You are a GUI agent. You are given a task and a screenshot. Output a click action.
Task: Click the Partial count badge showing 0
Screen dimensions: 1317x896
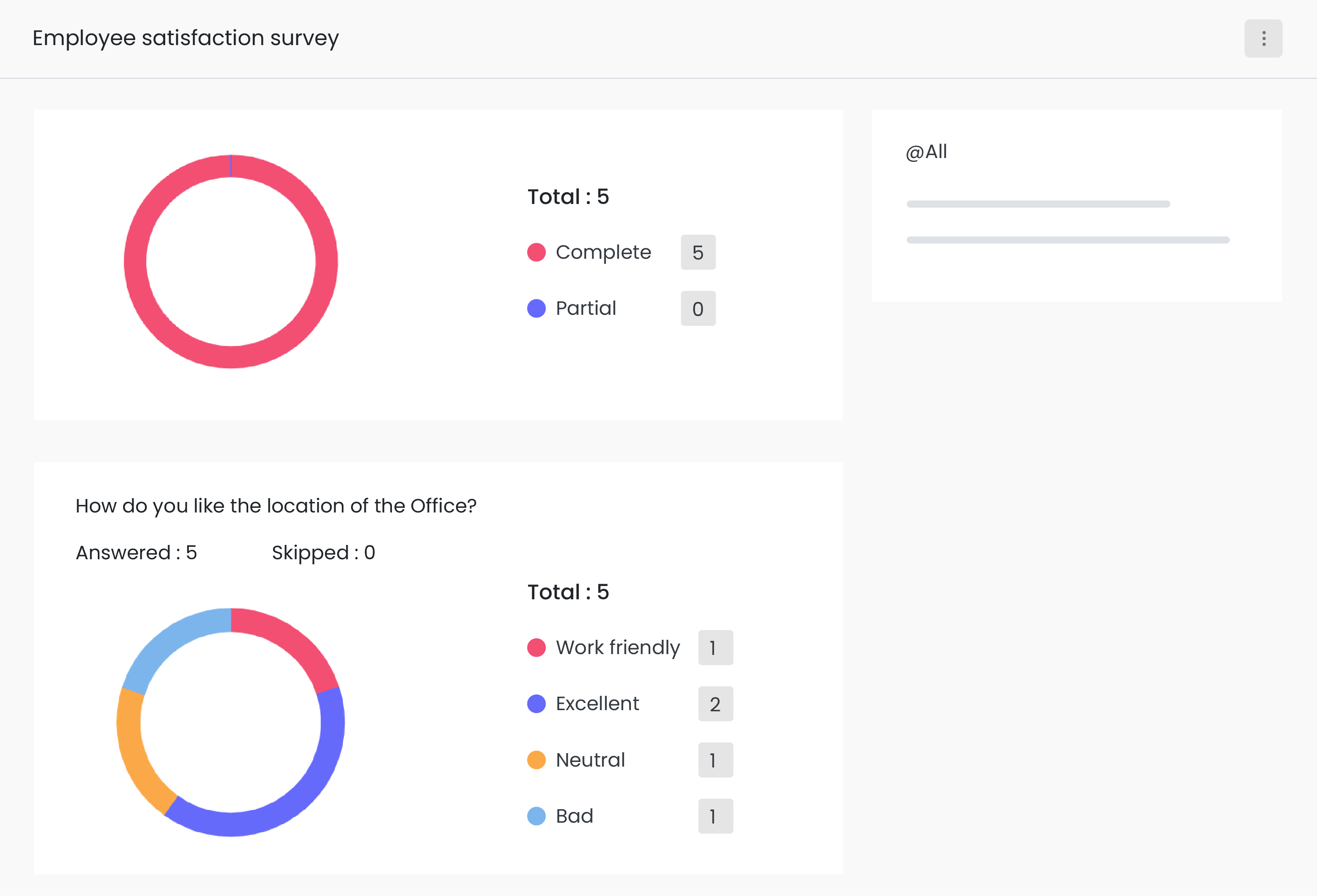[697, 309]
